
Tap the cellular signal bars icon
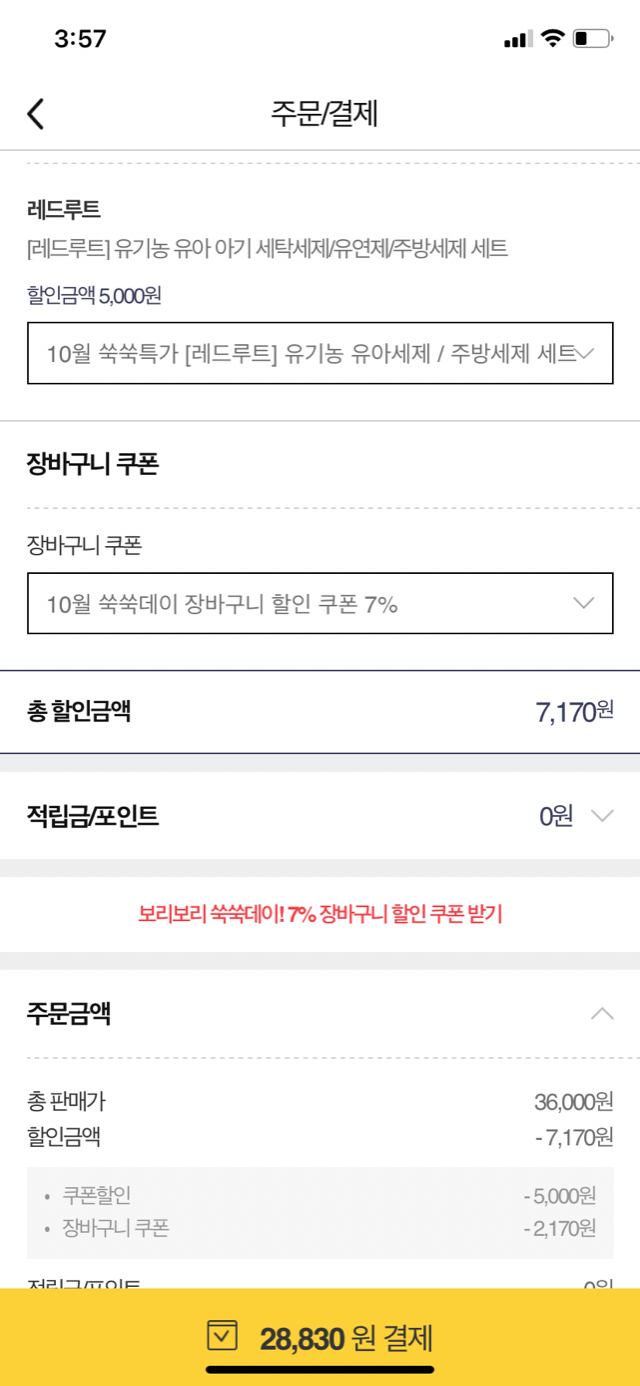coord(518,40)
